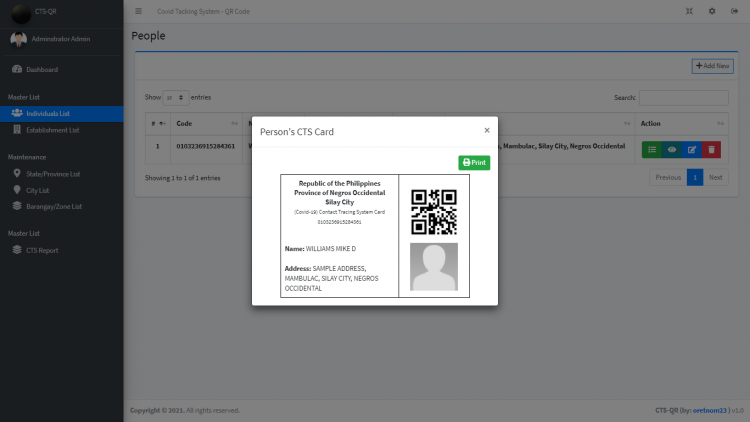This screenshot has width=750, height=422.
Task: Click the City List map pin icon
Action: (x=17, y=189)
